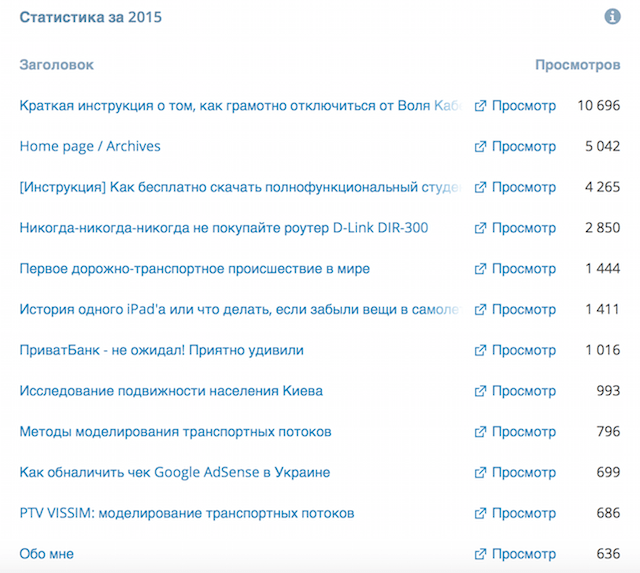Image resolution: width=640 pixels, height=573 pixels.
Task: Click Просмотр for Первое дорожно-транспортное происшествие
Action: click(523, 269)
